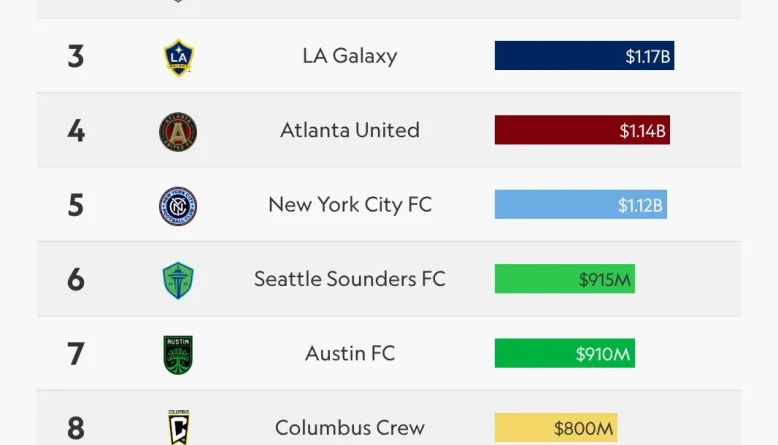Click the New York City FC badge
778x445 pixels.
click(178, 206)
